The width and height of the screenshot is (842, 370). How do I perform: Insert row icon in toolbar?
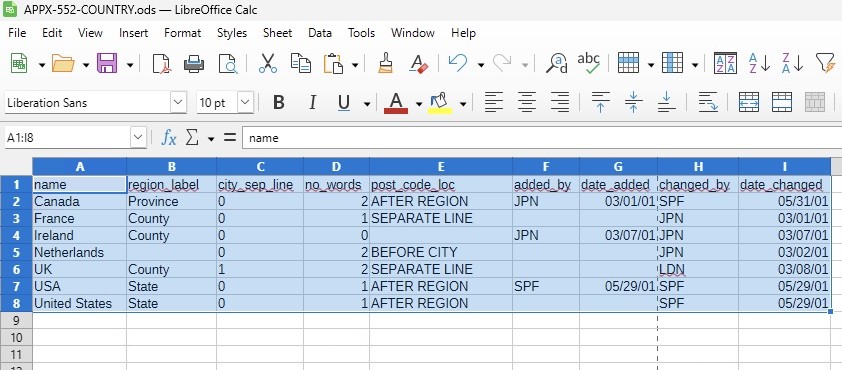tap(628, 64)
